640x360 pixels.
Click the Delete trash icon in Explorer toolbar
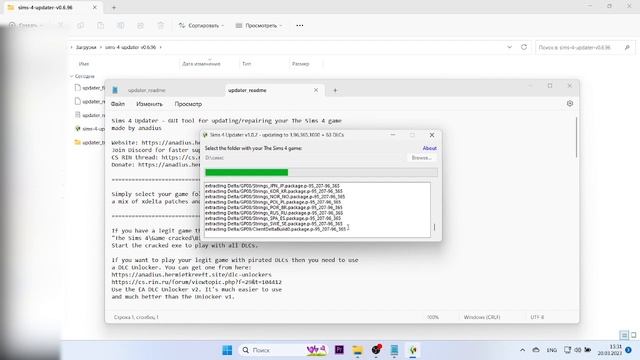(x=161, y=25)
